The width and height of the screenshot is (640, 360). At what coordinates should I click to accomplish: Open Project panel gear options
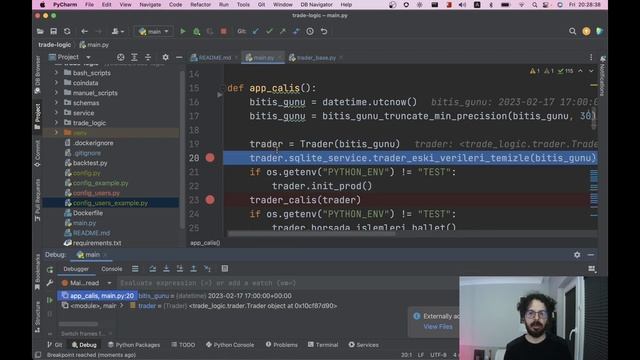point(165,57)
